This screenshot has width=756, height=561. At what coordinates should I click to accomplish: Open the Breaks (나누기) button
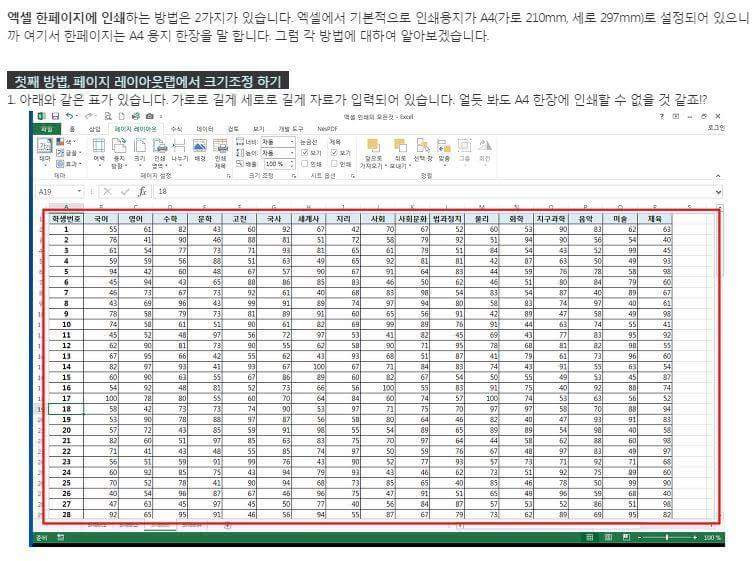[179, 152]
